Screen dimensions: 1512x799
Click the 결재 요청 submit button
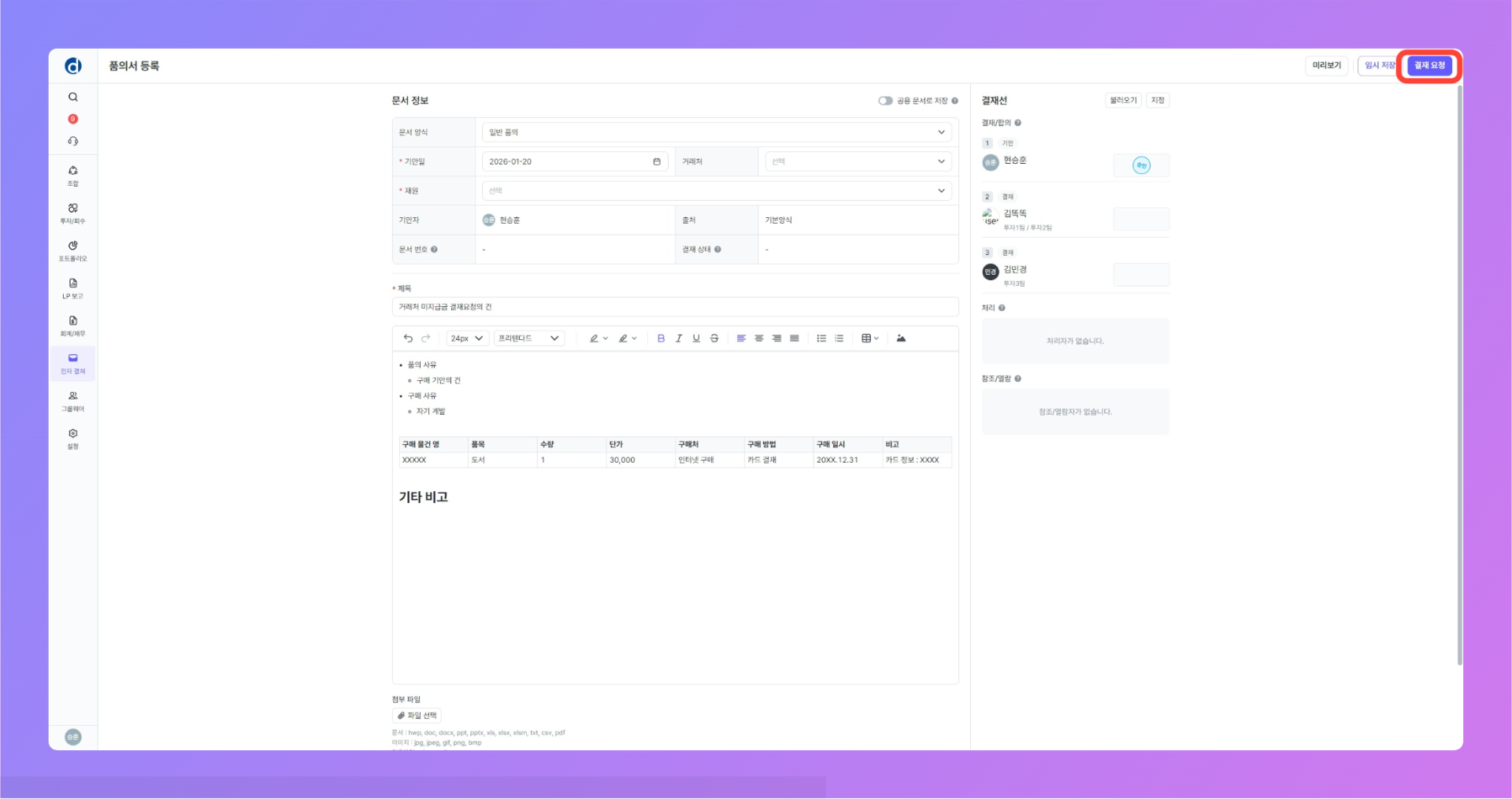coord(1429,65)
